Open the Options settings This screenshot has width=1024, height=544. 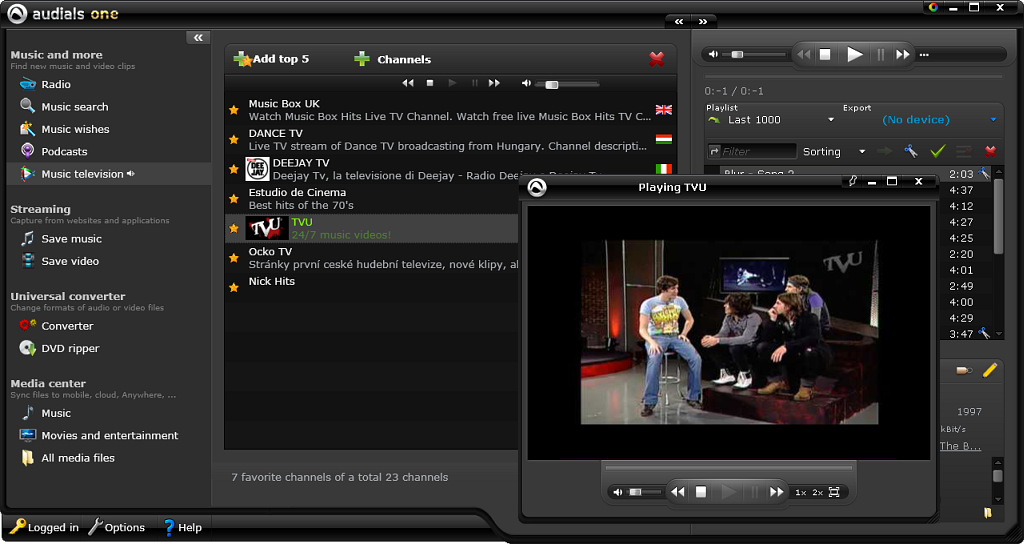pos(116,527)
